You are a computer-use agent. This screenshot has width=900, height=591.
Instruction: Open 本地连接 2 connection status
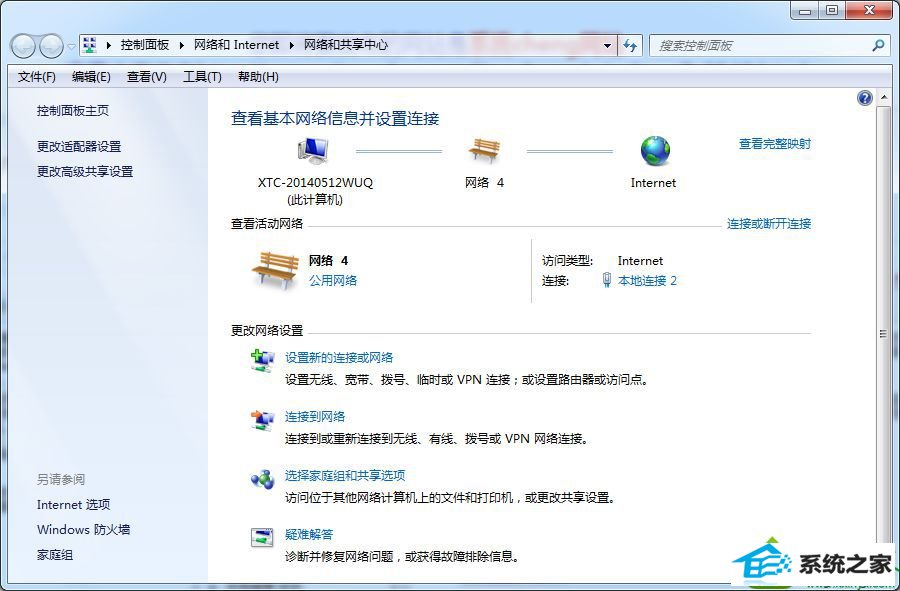coord(647,281)
